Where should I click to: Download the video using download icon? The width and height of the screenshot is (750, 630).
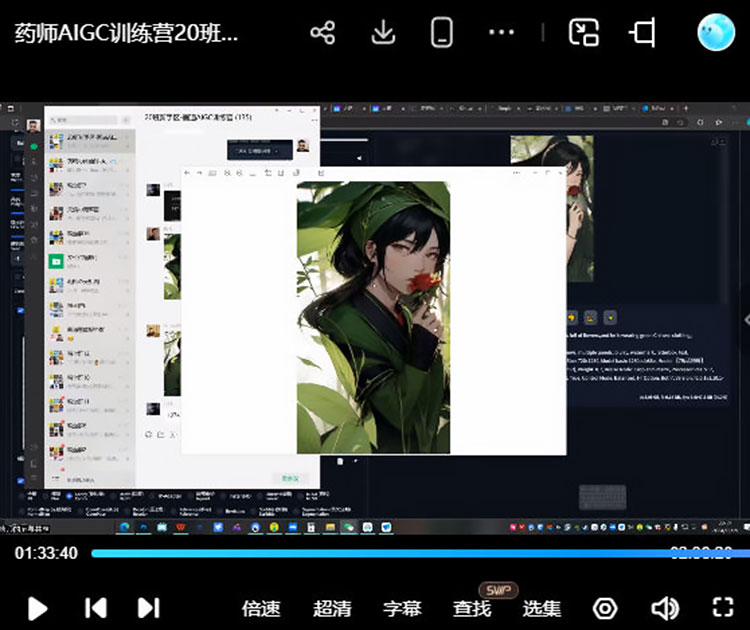click(382, 33)
